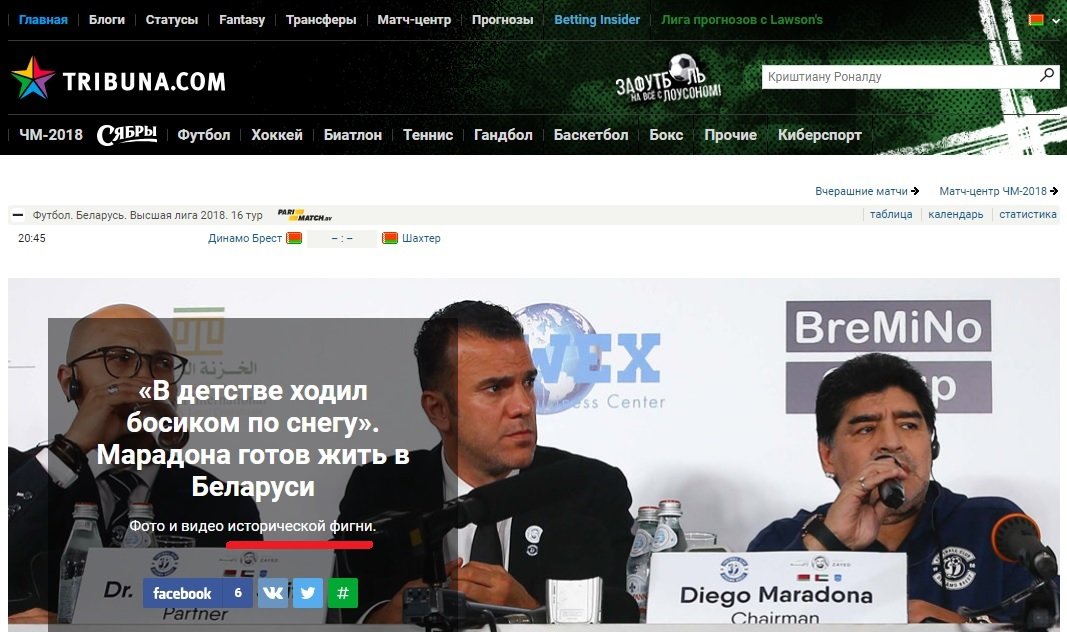1067x632 pixels.
Task: Open Динамо Брест team page
Action: 245,238
